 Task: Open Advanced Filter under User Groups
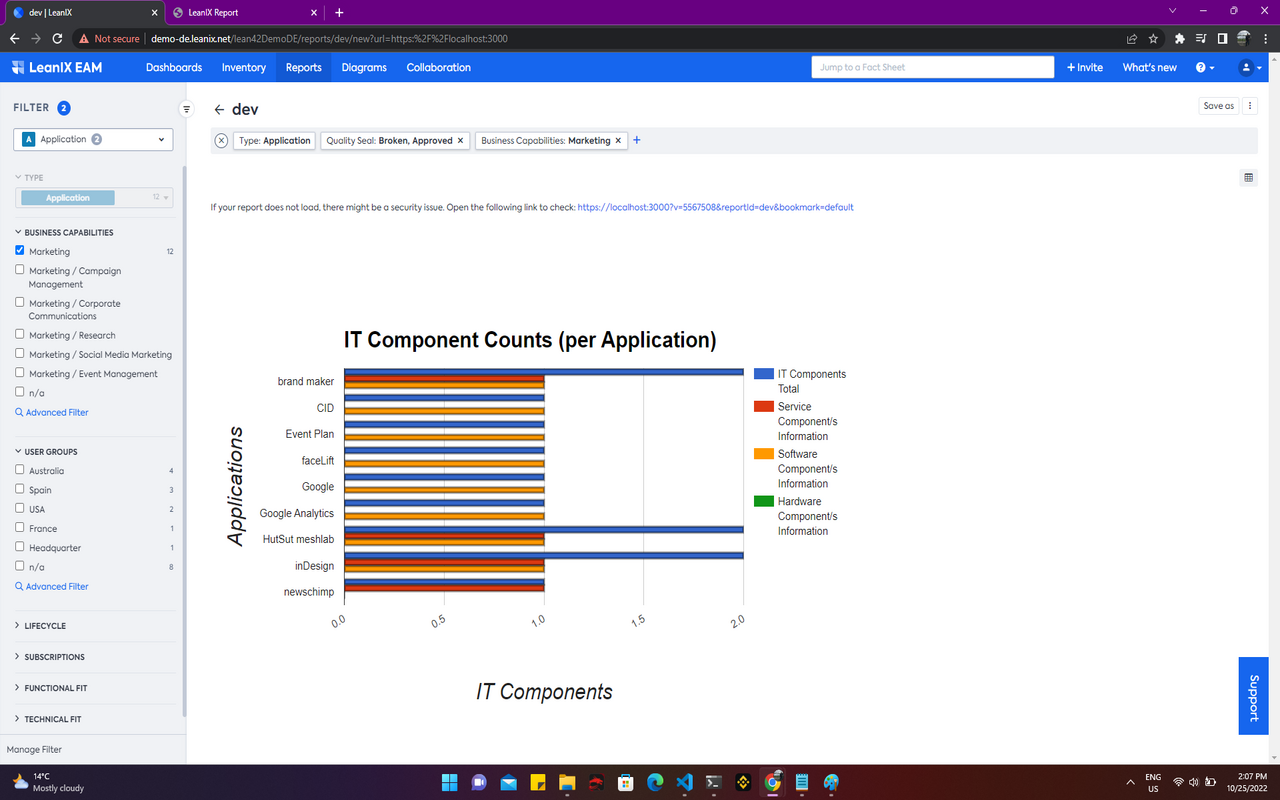click(x=52, y=586)
